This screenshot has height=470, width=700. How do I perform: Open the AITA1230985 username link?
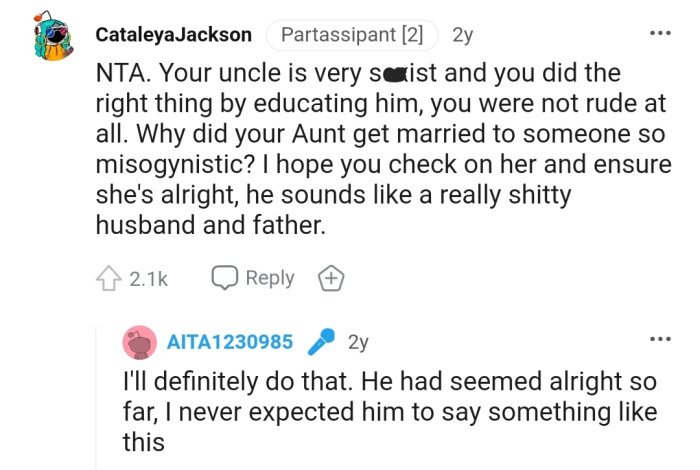click(228, 342)
